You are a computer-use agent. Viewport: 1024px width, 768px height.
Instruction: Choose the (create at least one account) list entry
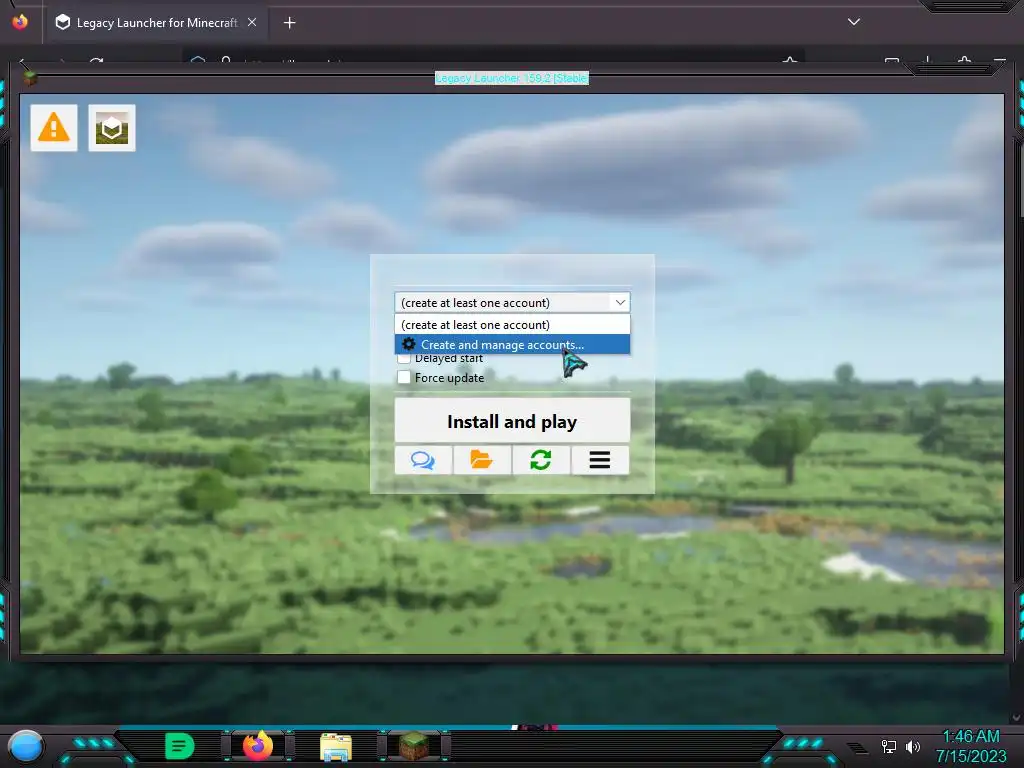pyautogui.click(x=512, y=325)
